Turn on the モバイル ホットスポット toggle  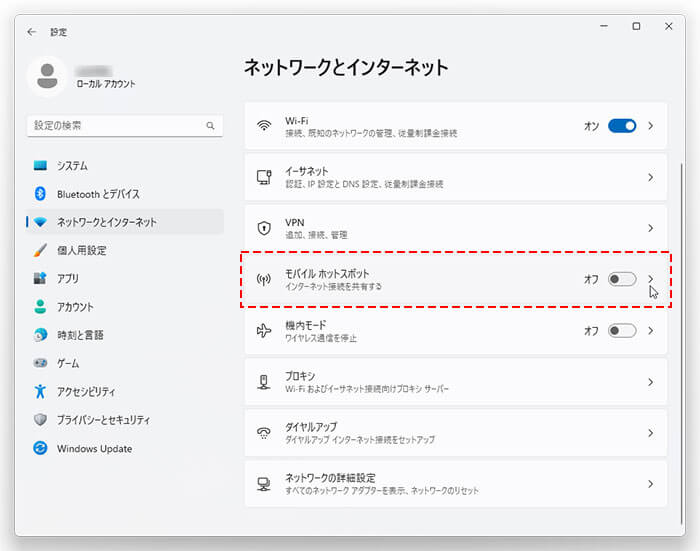click(x=622, y=280)
